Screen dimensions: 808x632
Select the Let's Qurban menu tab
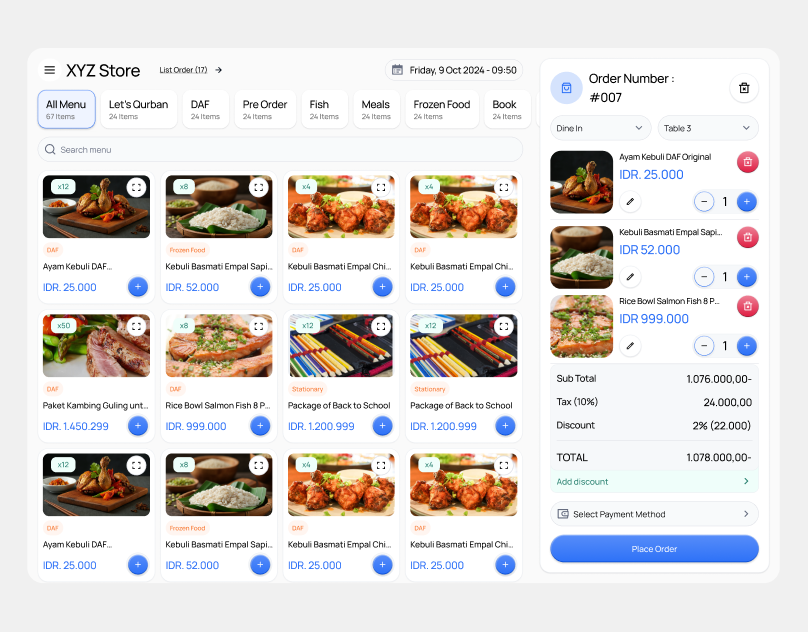pyautogui.click(x=138, y=108)
